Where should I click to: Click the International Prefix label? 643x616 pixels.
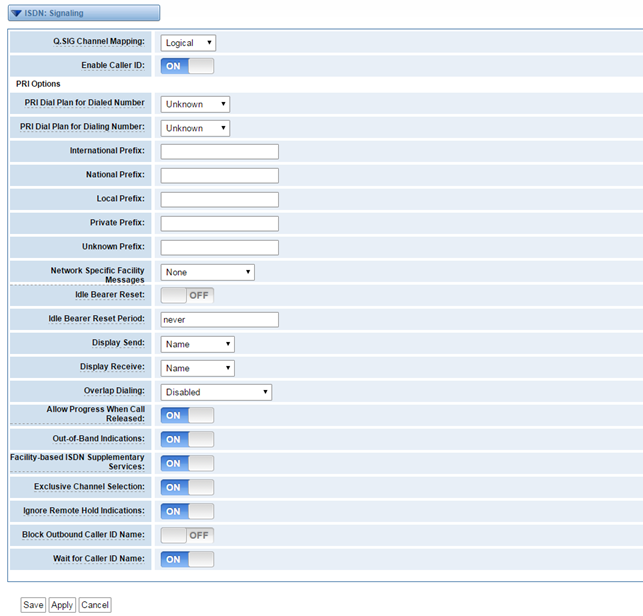click(x=107, y=151)
